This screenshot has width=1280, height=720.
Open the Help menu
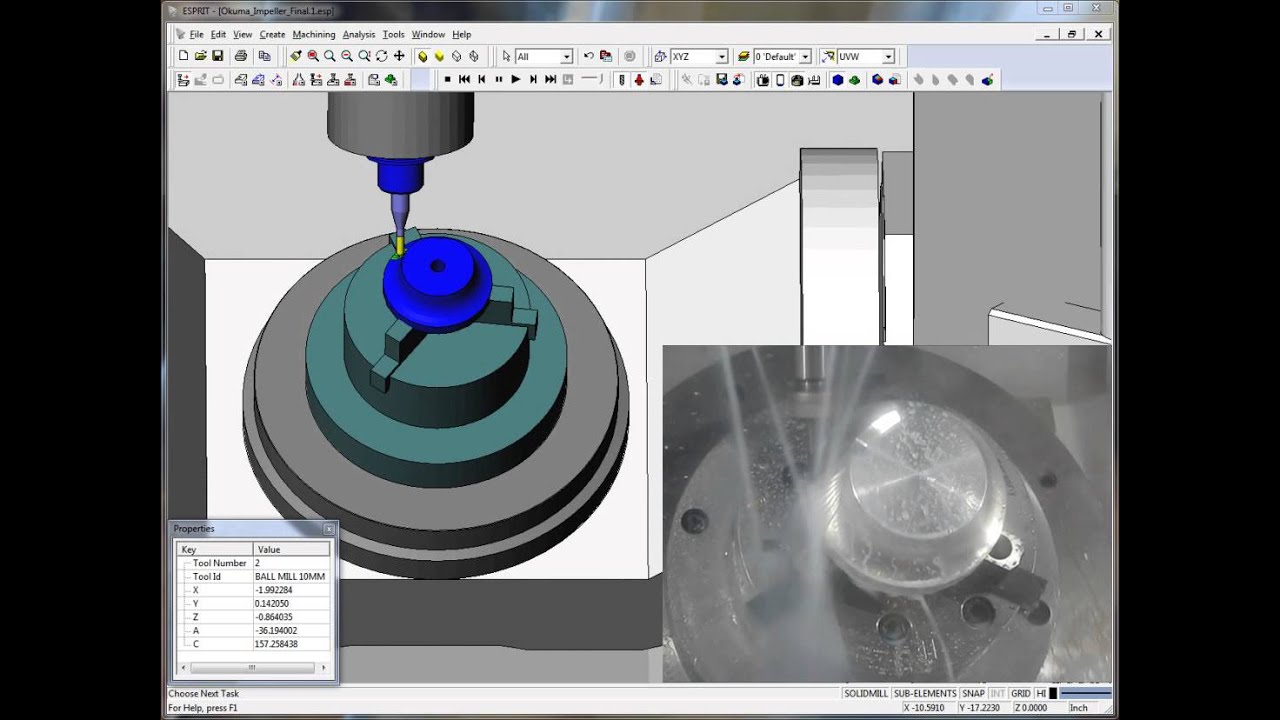pos(461,34)
